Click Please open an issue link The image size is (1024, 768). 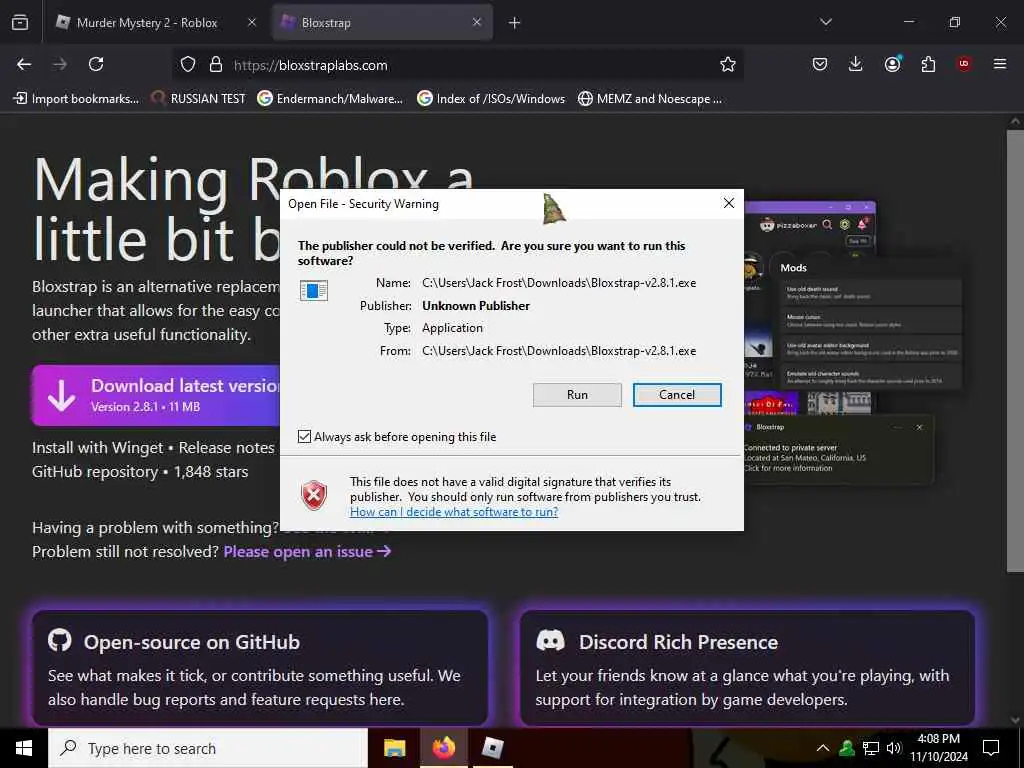pyautogui.click(x=308, y=551)
